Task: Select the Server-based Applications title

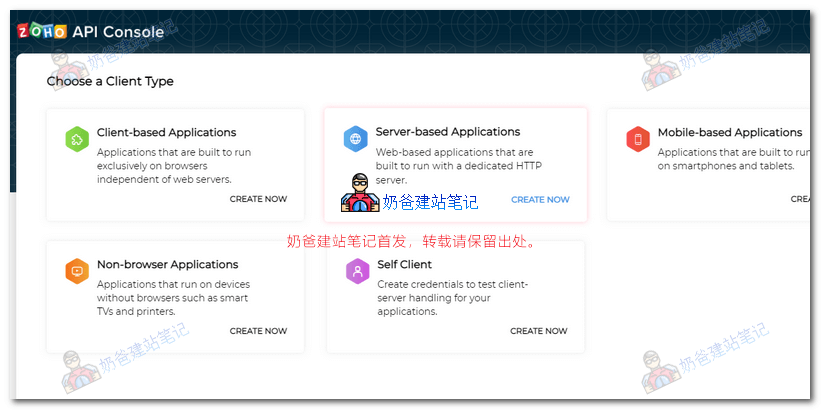Action: (x=447, y=132)
